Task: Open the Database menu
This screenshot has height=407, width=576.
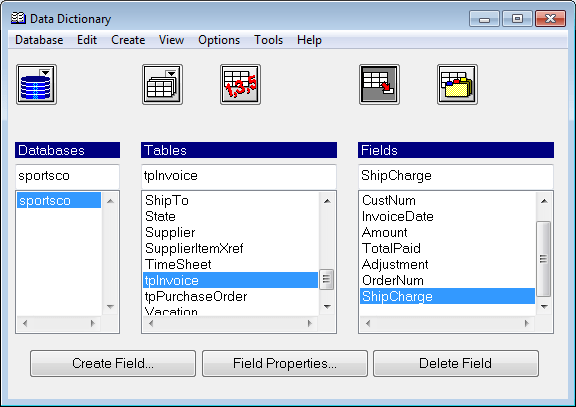Action: pyautogui.click(x=39, y=40)
